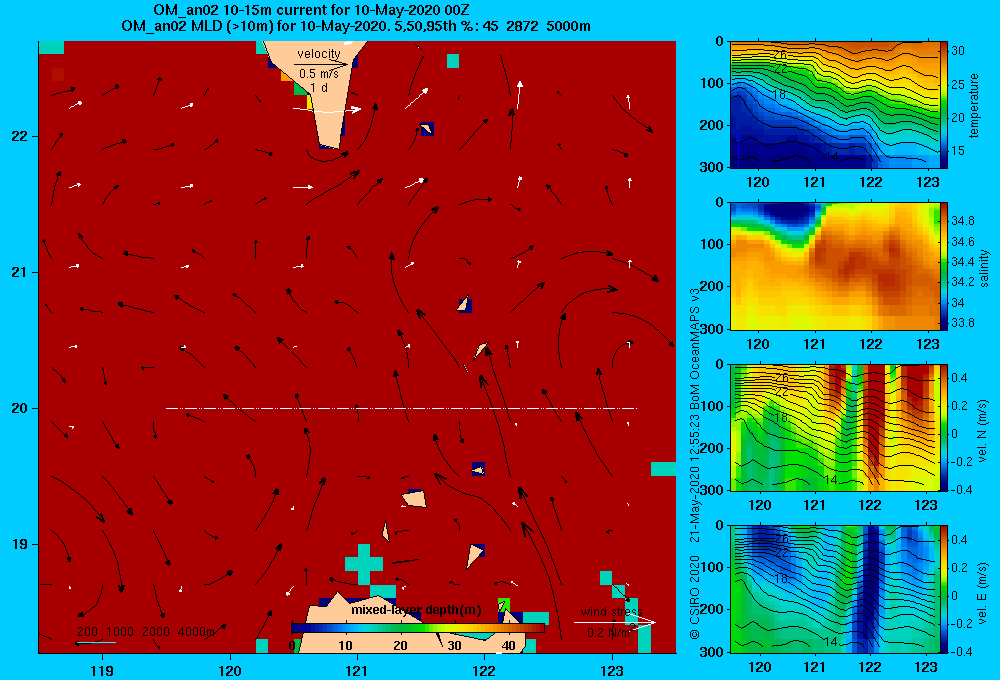The height and width of the screenshot is (680, 1000).
Task: Click the "vel. N (m/s)" axis label
Action: [983, 431]
